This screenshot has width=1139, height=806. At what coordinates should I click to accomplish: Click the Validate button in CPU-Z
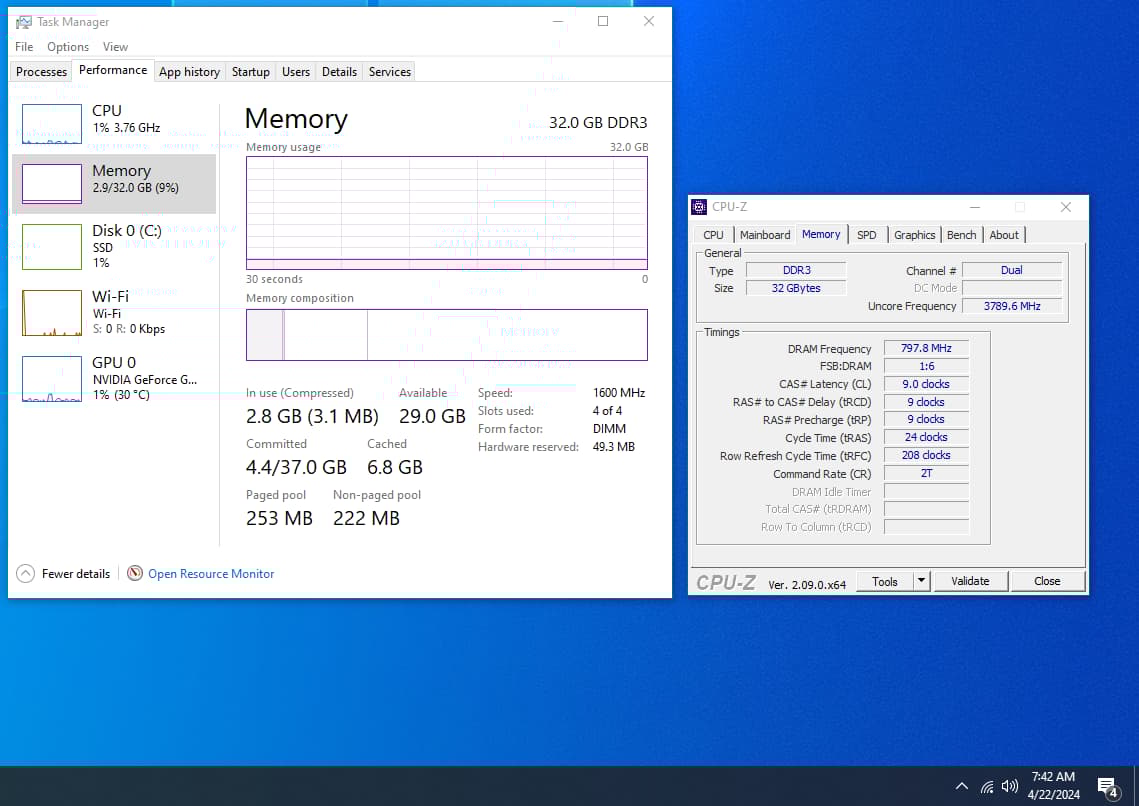tap(970, 580)
